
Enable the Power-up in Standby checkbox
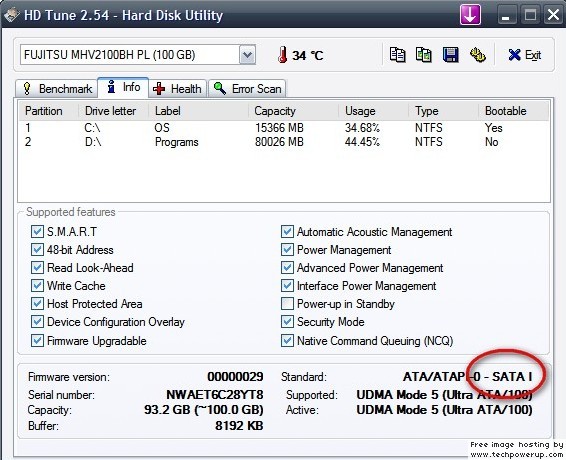click(287, 304)
